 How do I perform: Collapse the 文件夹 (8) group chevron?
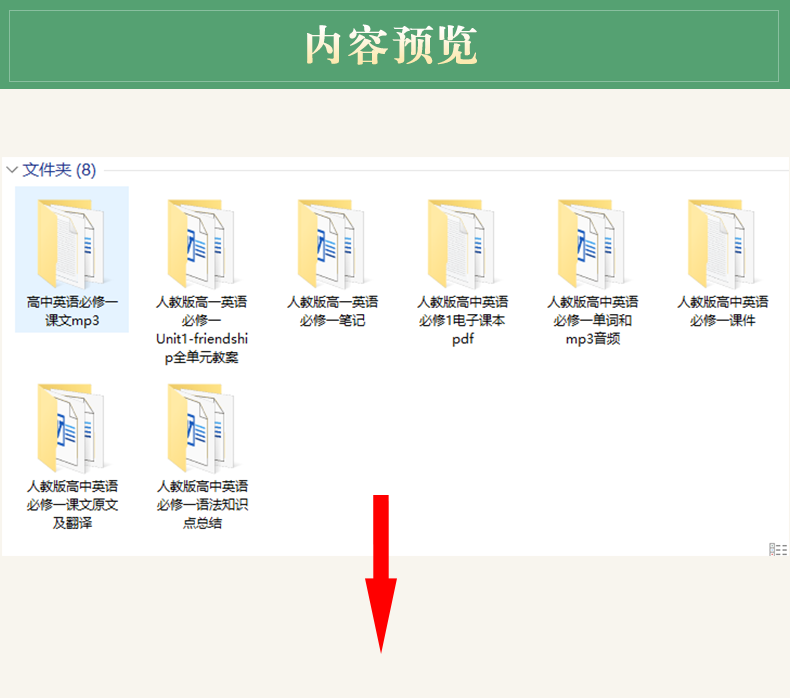coord(12,170)
